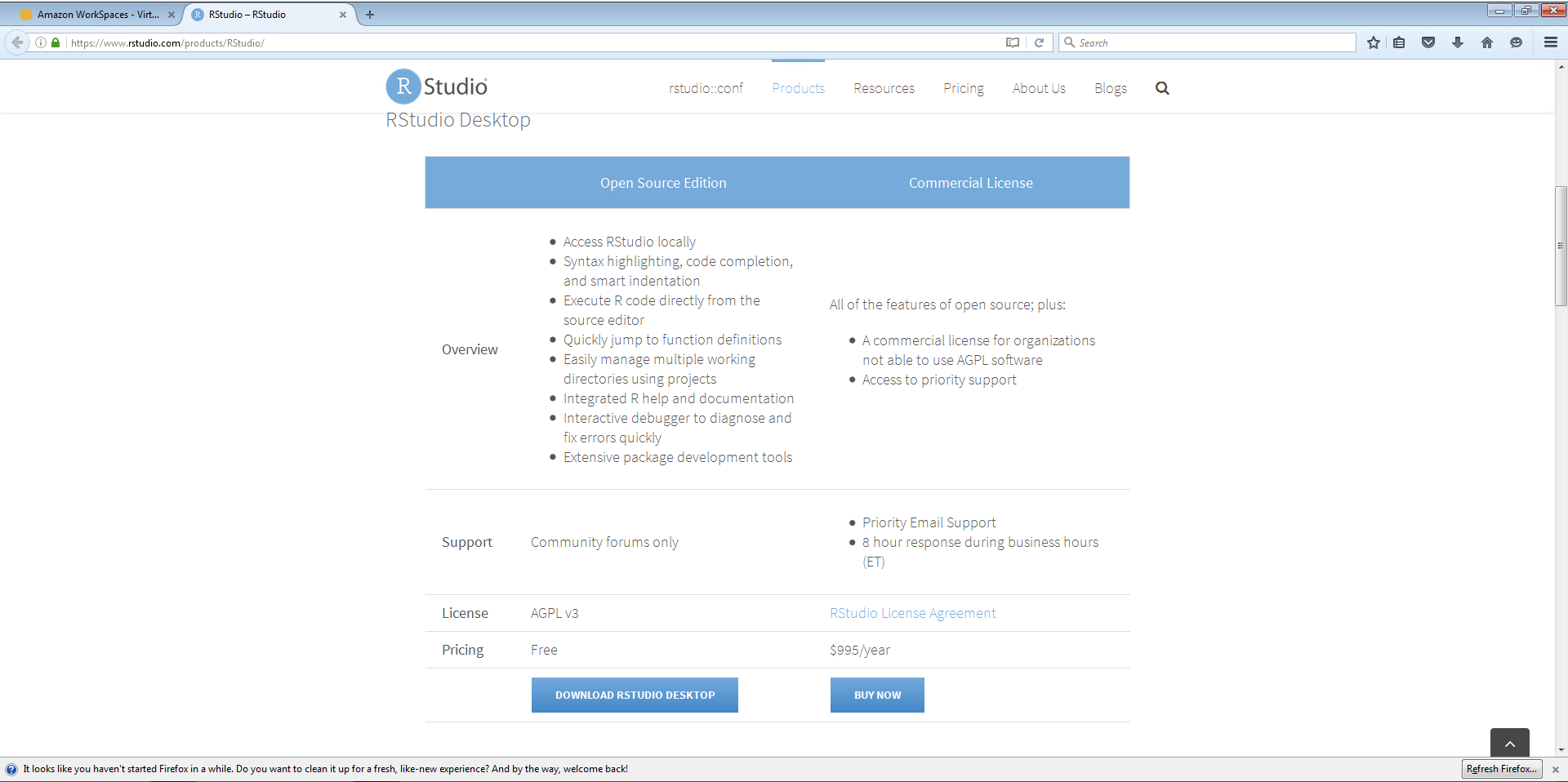The height and width of the screenshot is (782, 1568).
Task: Click Download RStudio Desktop button
Action: 635,695
